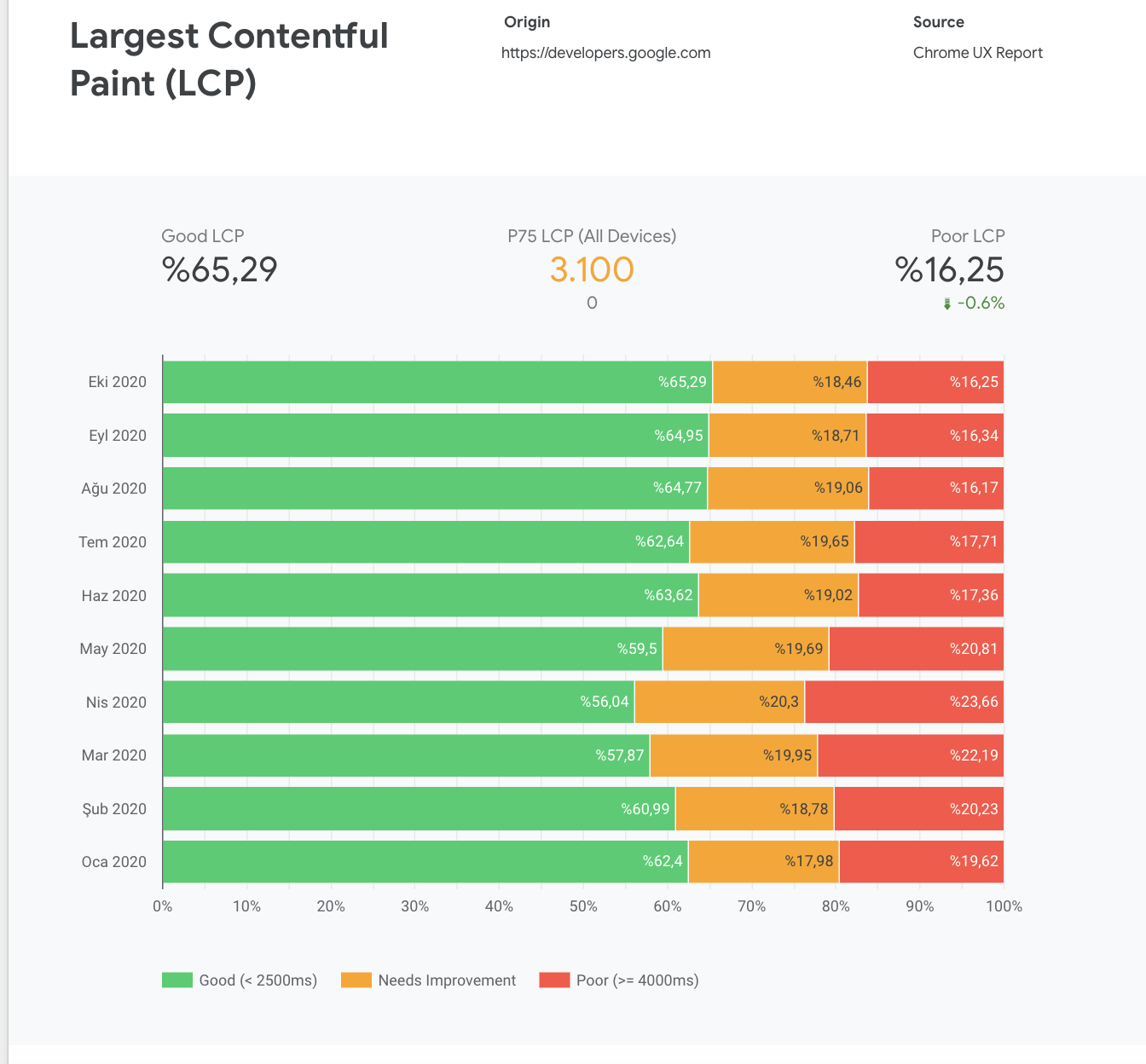
Task: Click the 'Eyl 2020' axis label
Action: coord(118,436)
